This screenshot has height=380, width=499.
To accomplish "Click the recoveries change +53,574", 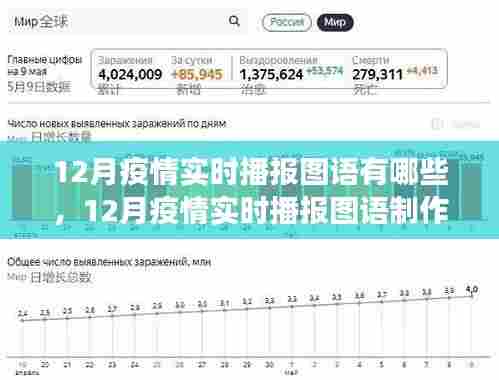I will (324, 71).
